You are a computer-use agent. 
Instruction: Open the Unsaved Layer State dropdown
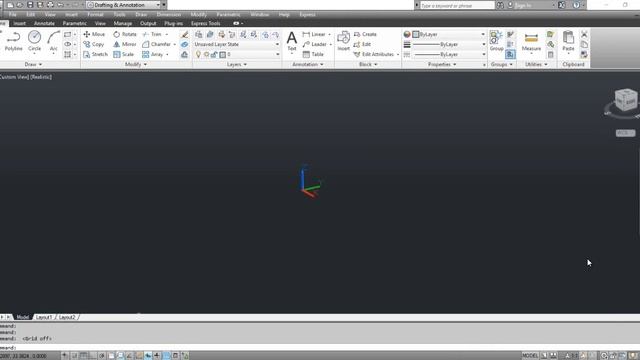(237, 44)
